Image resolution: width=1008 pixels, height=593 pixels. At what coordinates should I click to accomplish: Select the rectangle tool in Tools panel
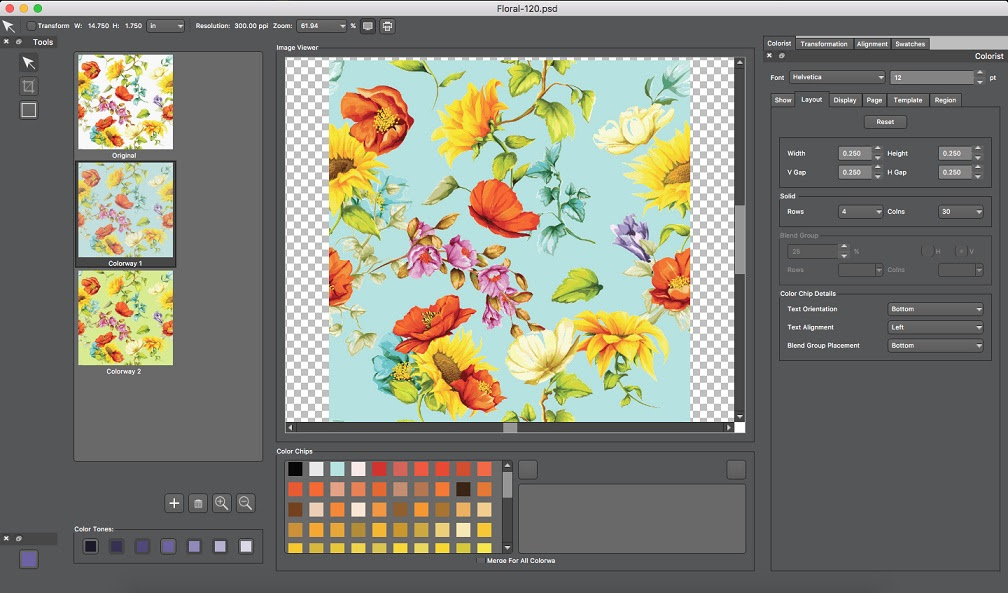pos(29,110)
